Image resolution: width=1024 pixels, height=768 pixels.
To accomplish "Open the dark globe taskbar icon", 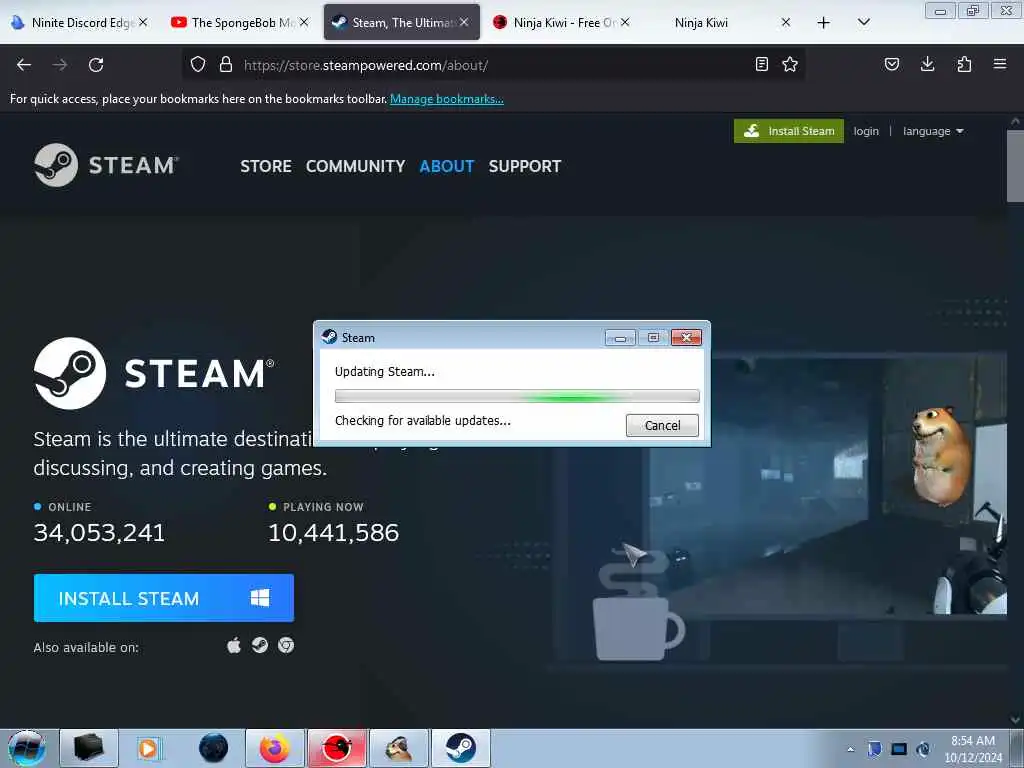I will (214, 748).
